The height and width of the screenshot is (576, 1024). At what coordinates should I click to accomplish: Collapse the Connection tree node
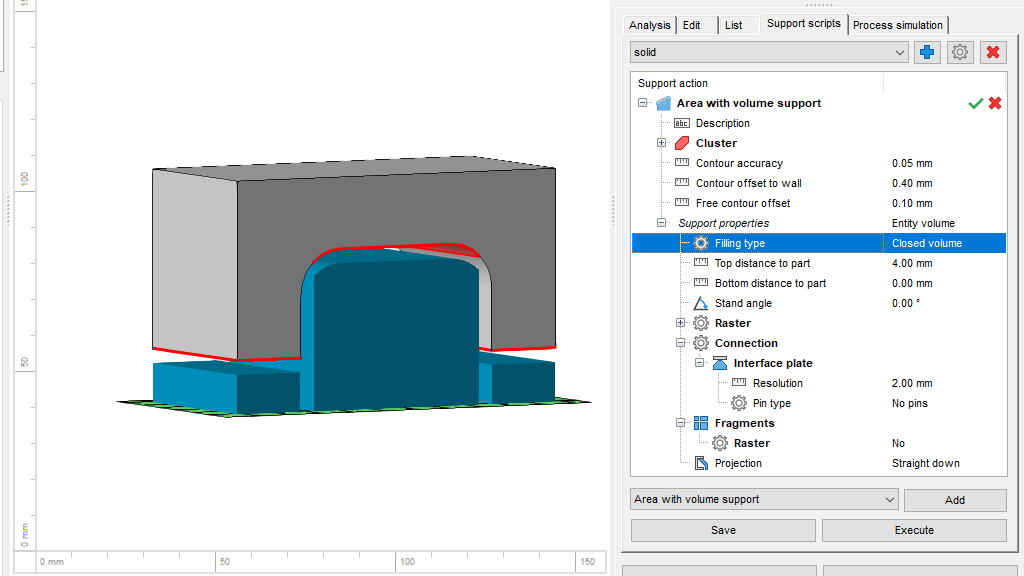[681, 343]
